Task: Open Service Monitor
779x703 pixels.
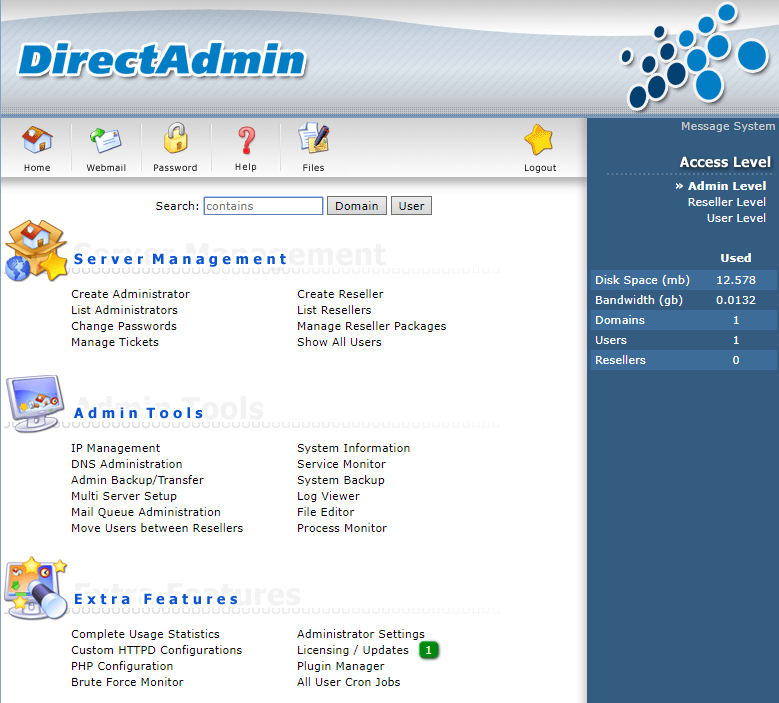Action: pos(341,464)
